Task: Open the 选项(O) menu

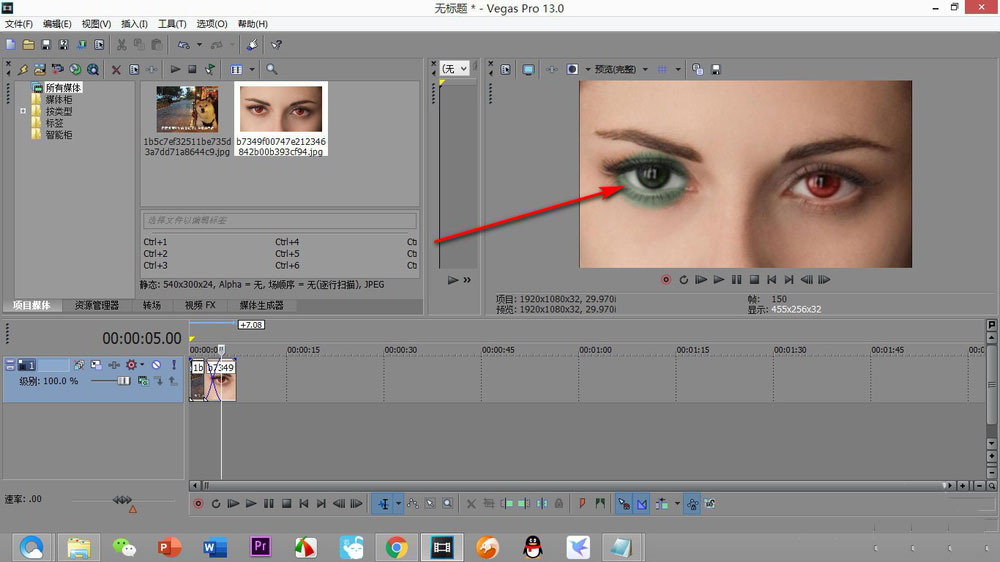Action: (x=212, y=24)
